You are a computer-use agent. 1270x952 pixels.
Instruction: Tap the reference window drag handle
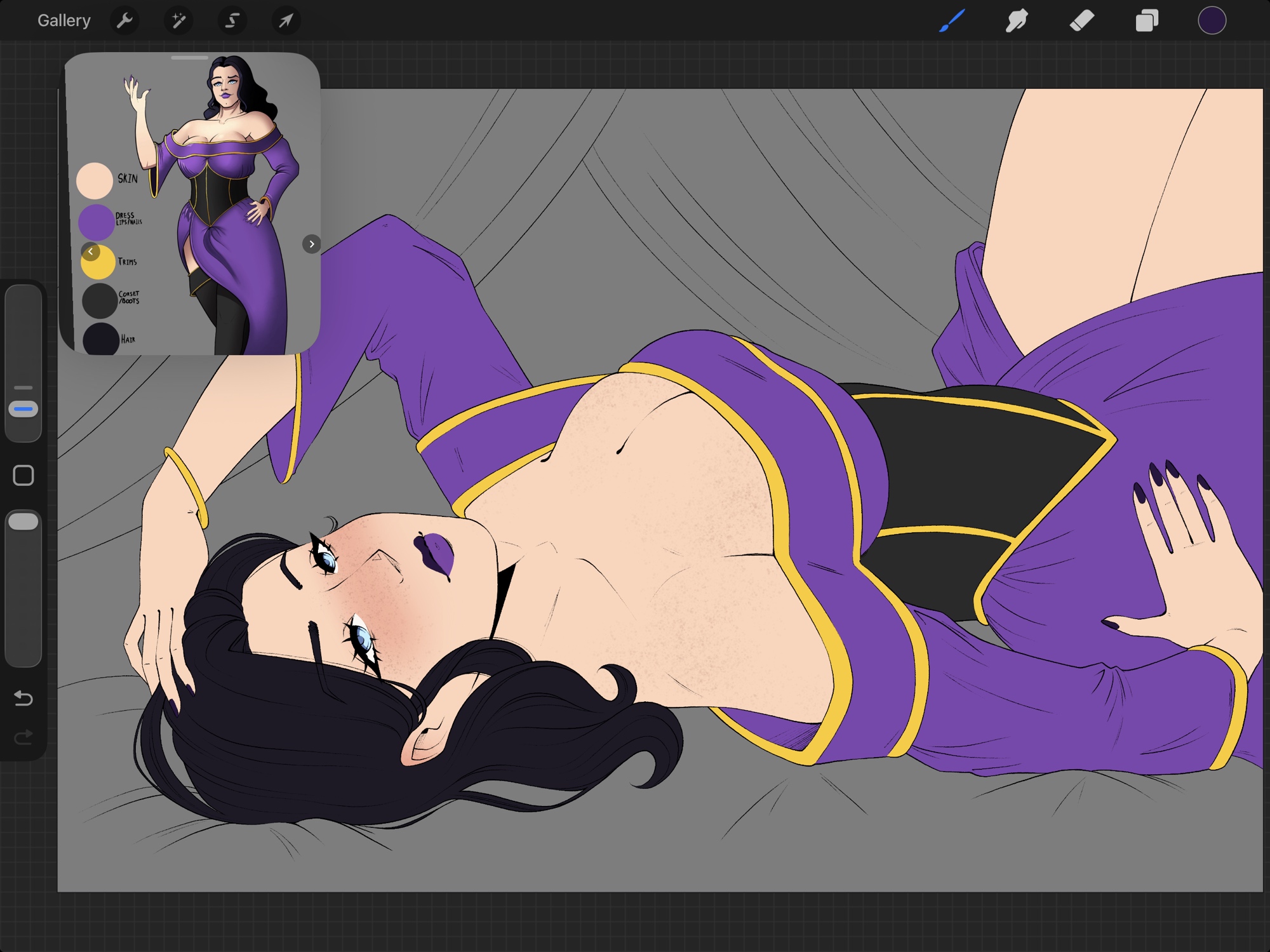(x=189, y=58)
